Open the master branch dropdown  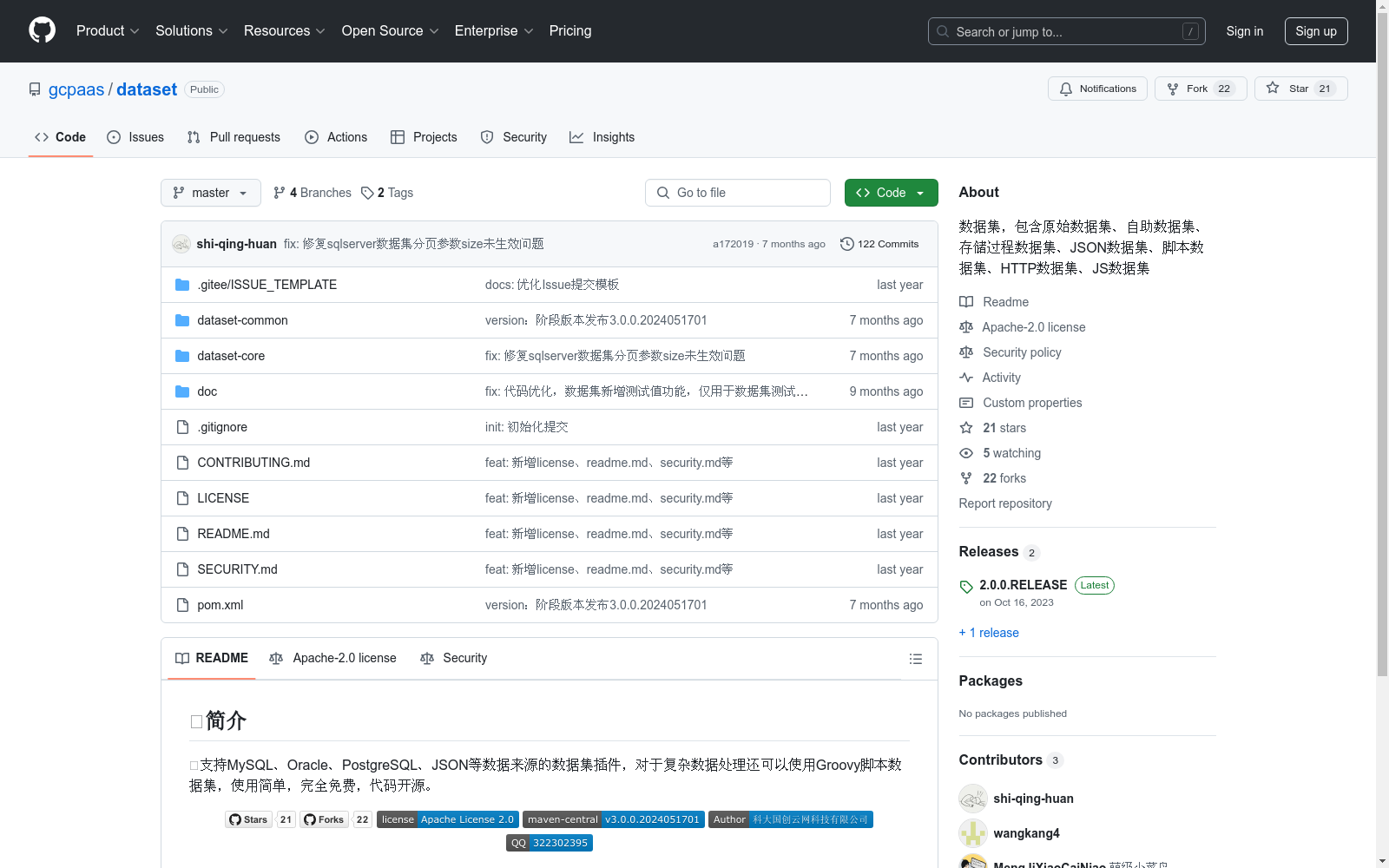click(211, 193)
